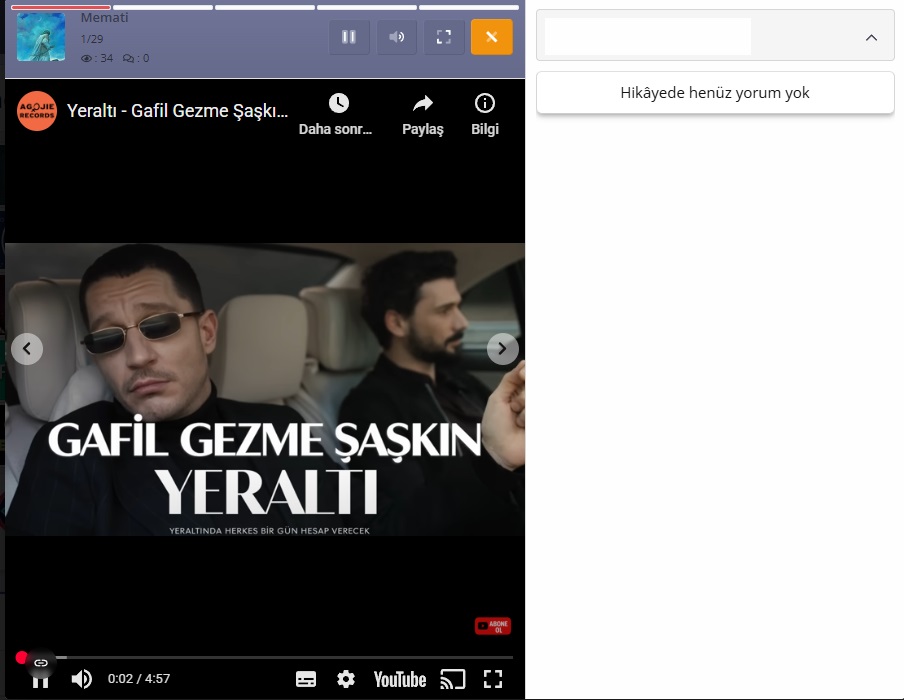Go to the previous story
This screenshot has width=904, height=700.
[27, 349]
